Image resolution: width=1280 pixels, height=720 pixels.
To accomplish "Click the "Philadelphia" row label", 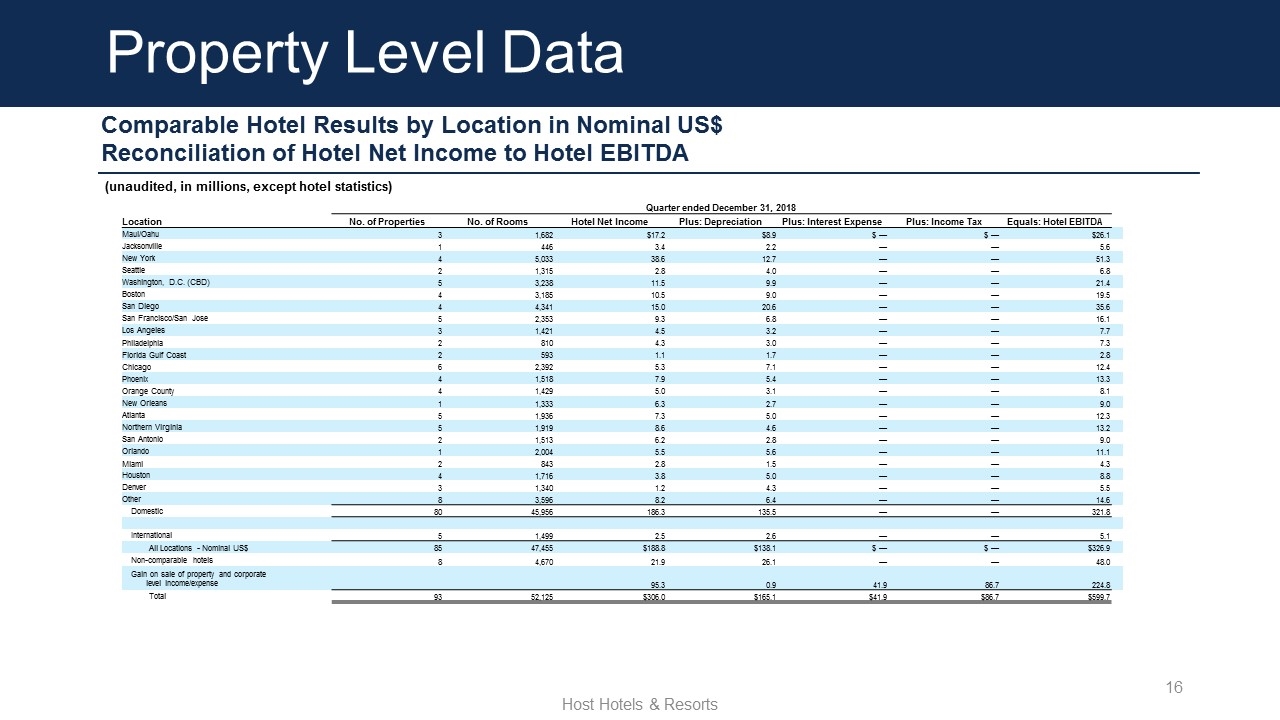I will (x=144, y=342).
